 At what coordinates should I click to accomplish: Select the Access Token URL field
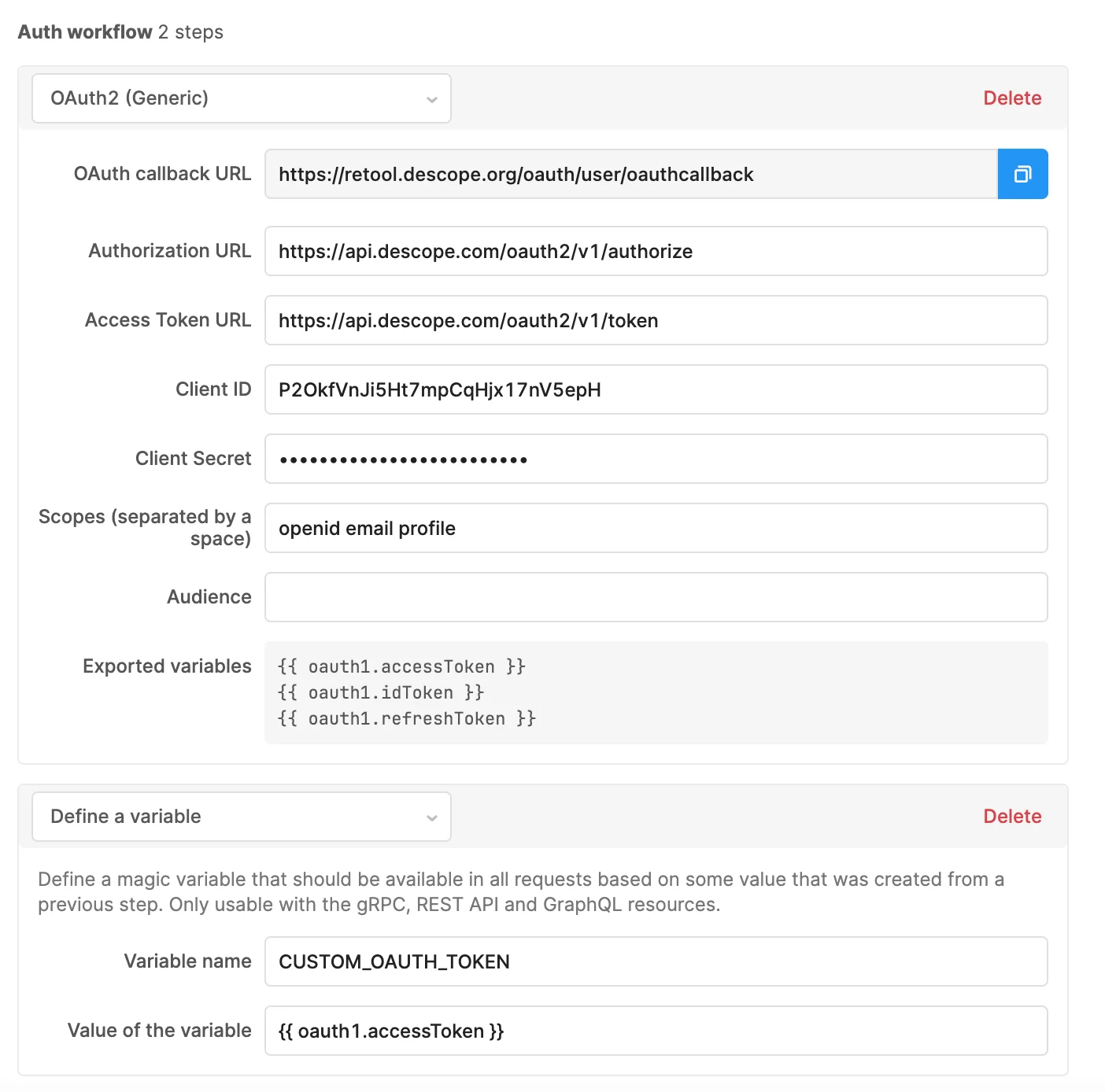point(656,320)
